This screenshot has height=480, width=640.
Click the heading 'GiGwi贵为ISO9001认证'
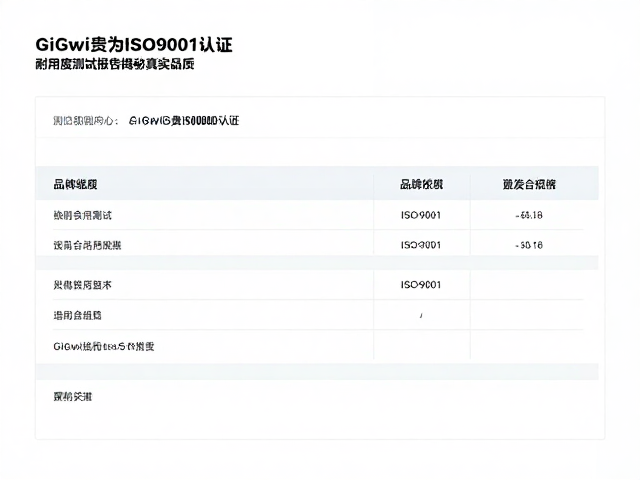click(x=134, y=44)
